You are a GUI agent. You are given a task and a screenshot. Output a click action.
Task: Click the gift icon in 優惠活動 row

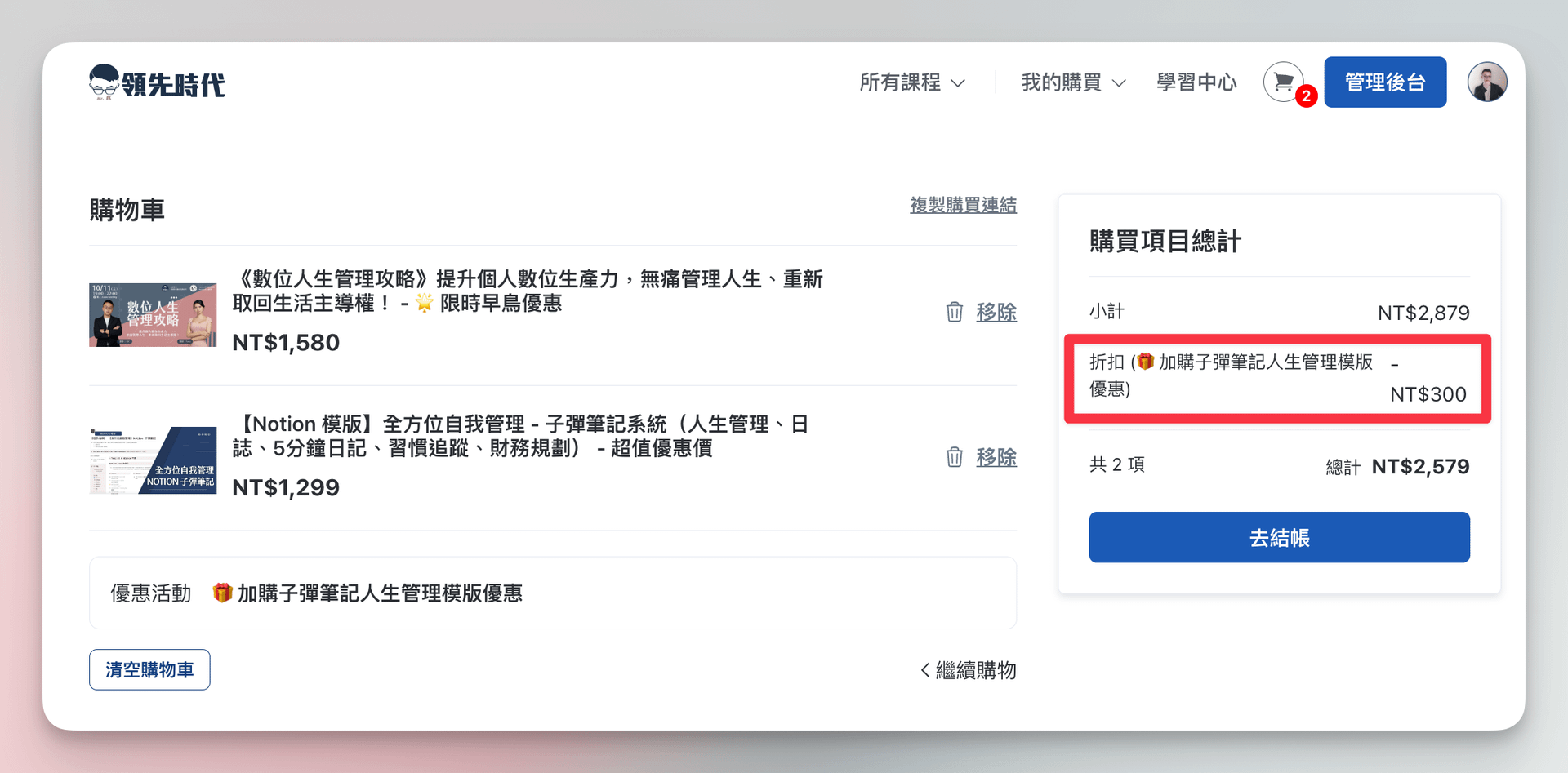(x=222, y=593)
